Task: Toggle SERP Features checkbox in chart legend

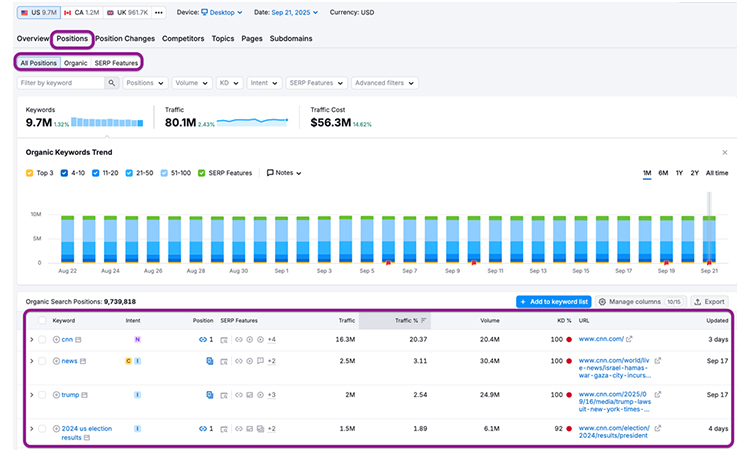Action: [x=201, y=173]
